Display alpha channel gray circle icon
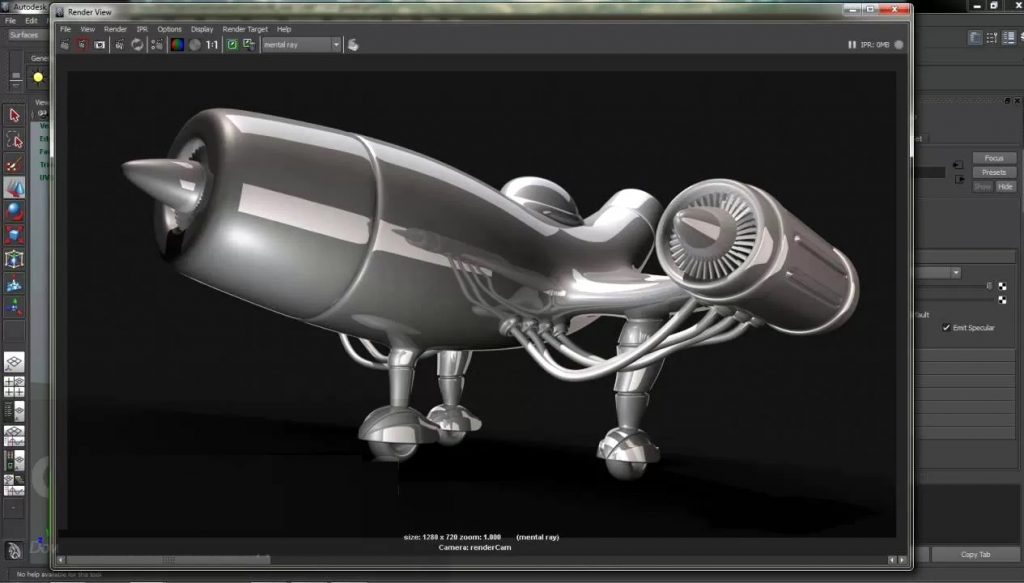The height and width of the screenshot is (583, 1024). coord(195,44)
